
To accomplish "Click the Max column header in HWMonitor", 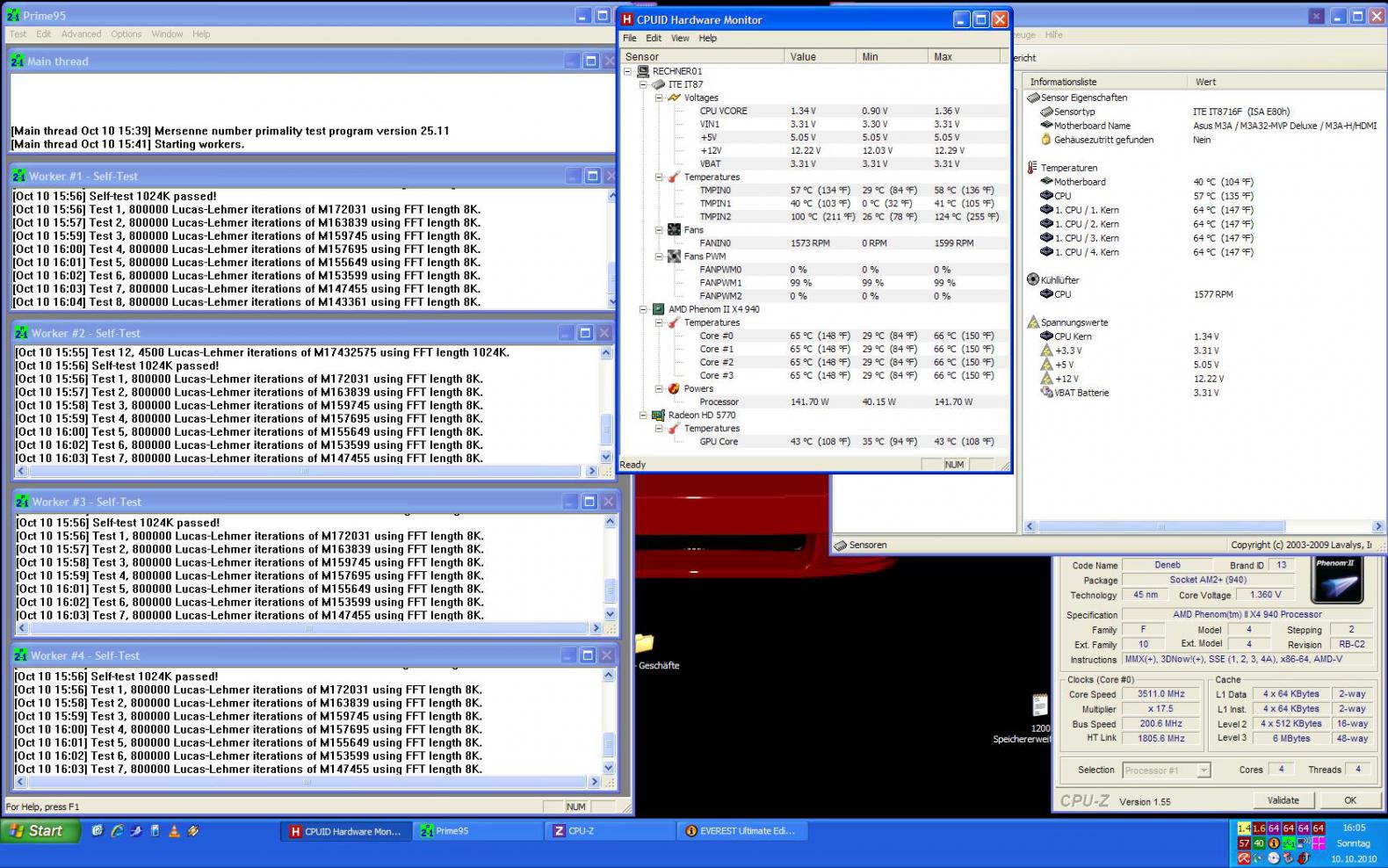I will [x=964, y=56].
